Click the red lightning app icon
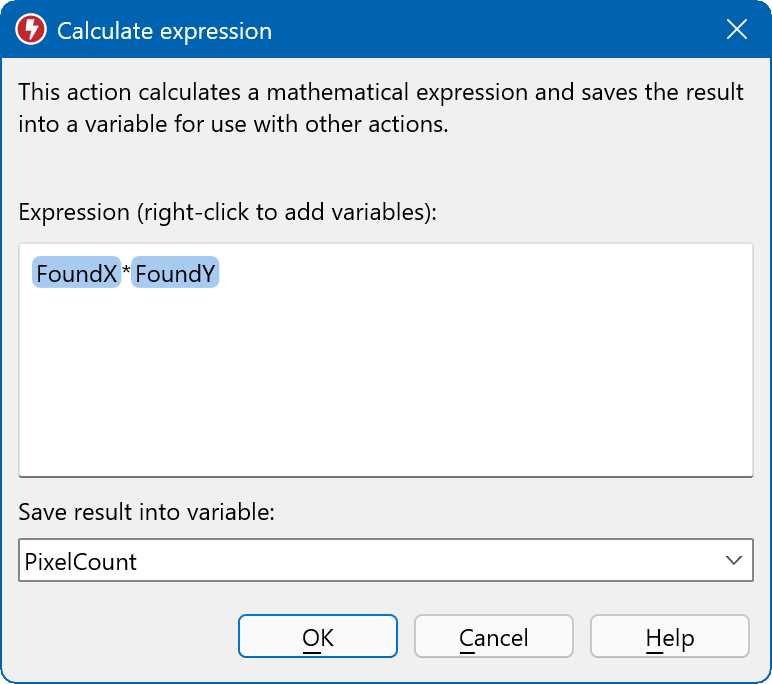The width and height of the screenshot is (772, 684). pyautogui.click(x=32, y=30)
